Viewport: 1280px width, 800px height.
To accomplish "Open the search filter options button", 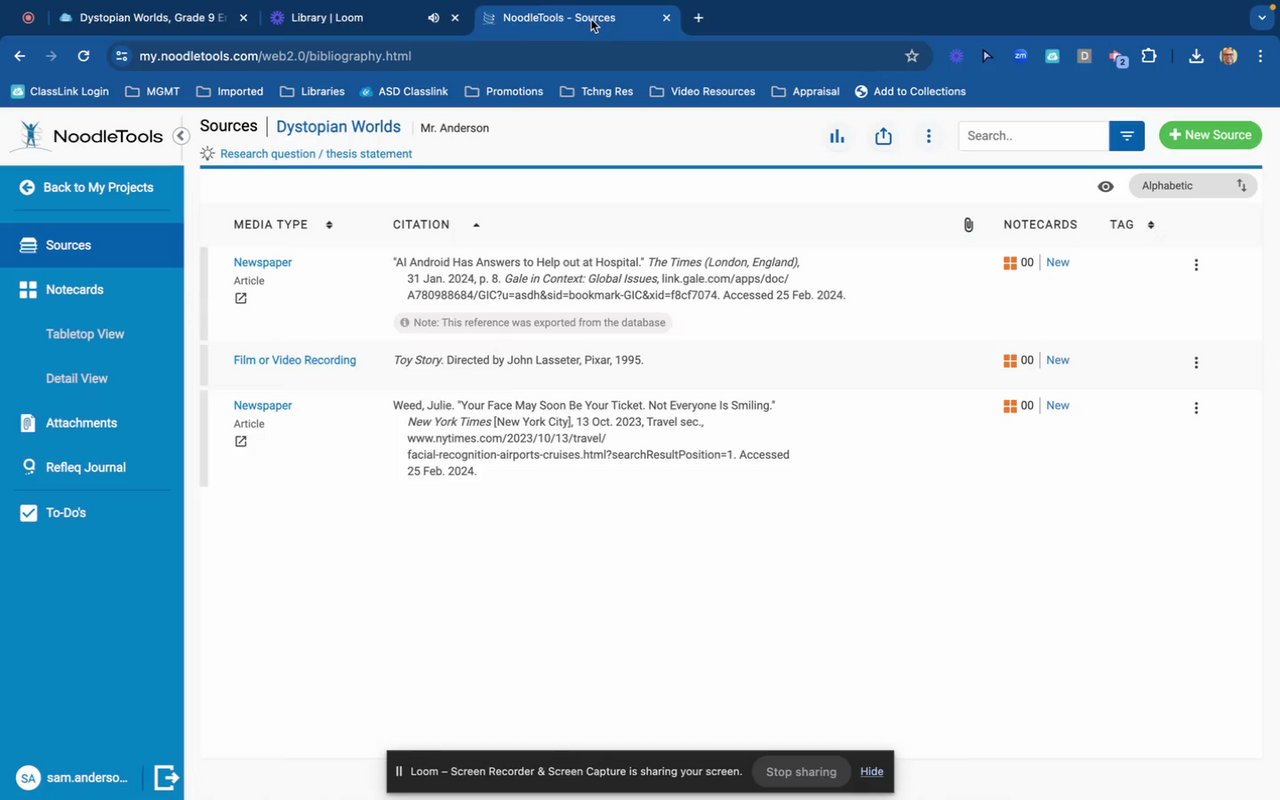I will tap(1127, 136).
